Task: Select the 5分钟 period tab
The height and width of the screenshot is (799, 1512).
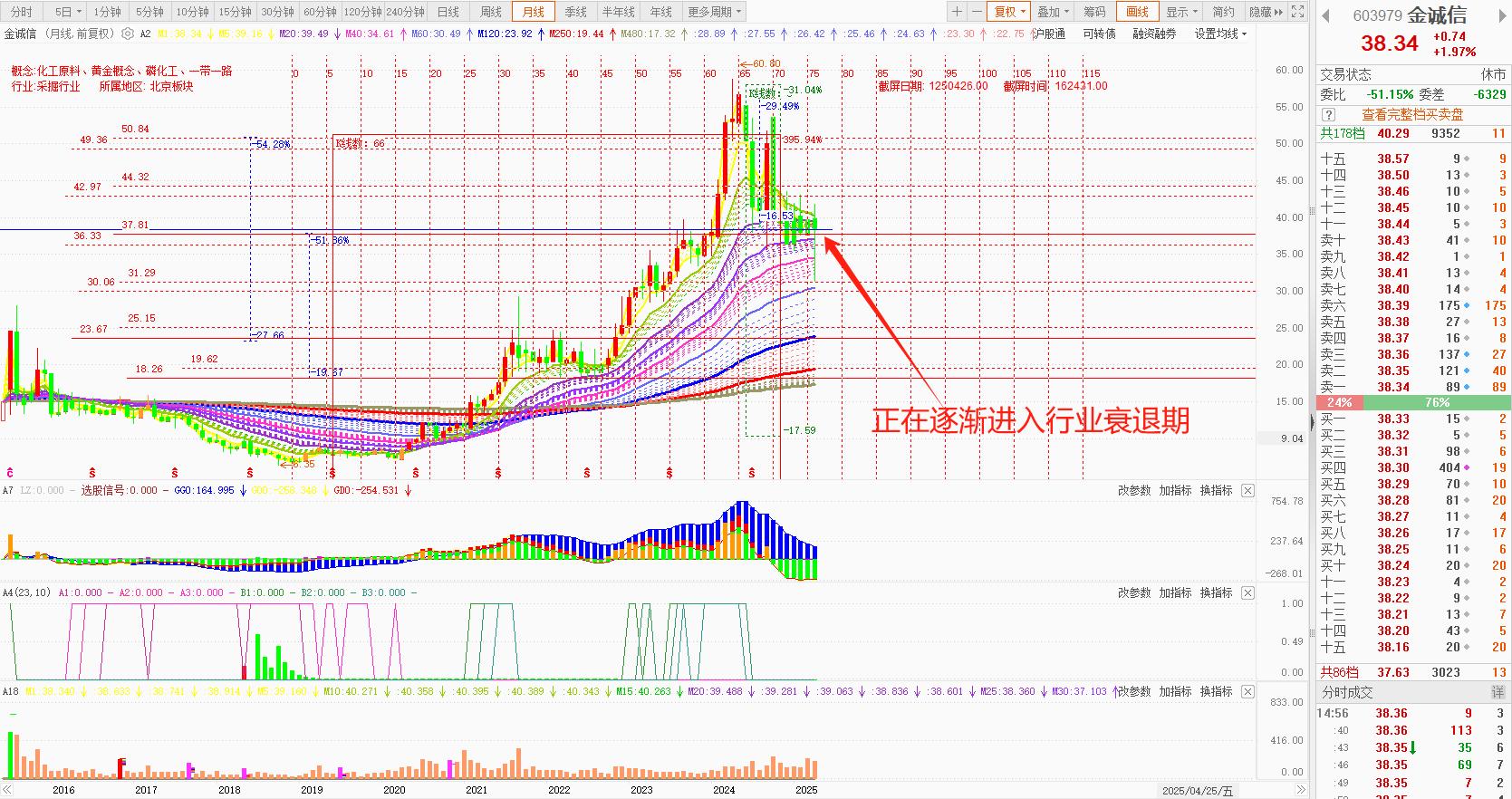Action: pyautogui.click(x=149, y=12)
